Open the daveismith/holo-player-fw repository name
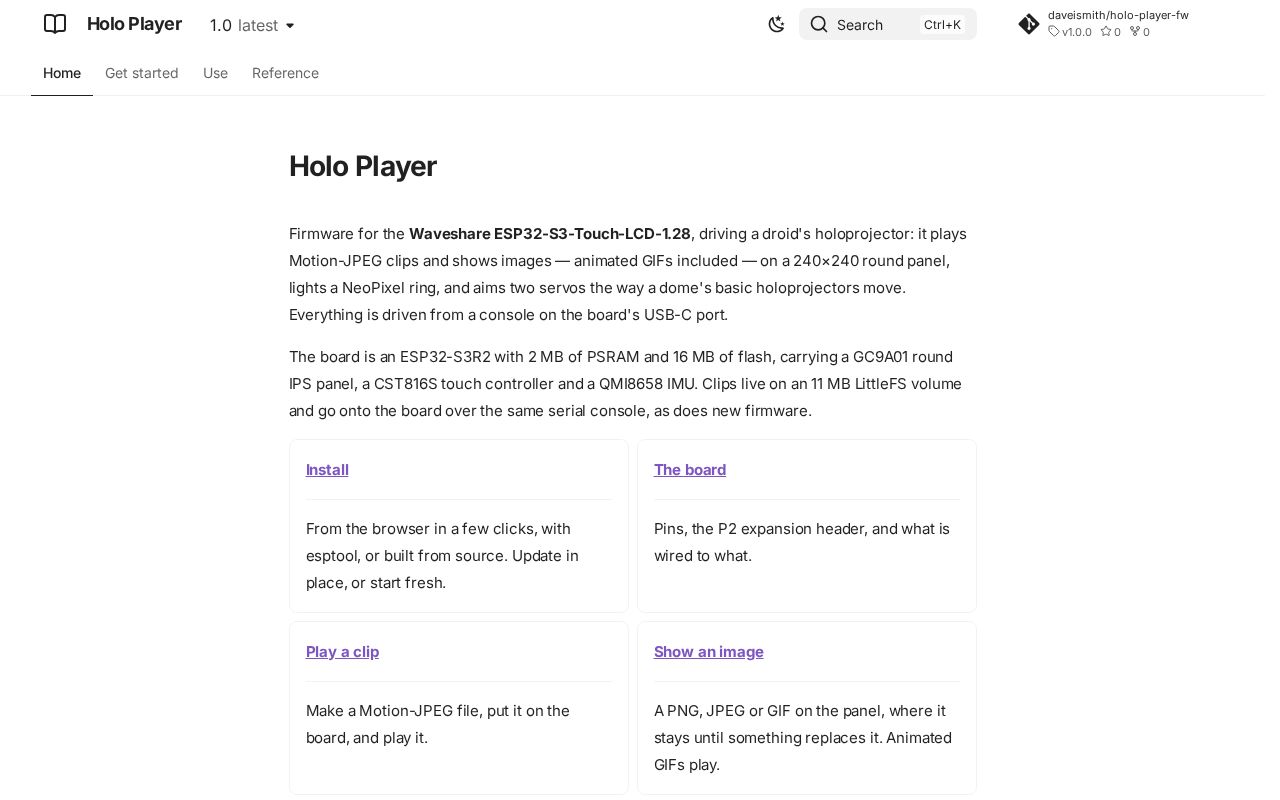The image size is (1280, 800). point(1118,16)
